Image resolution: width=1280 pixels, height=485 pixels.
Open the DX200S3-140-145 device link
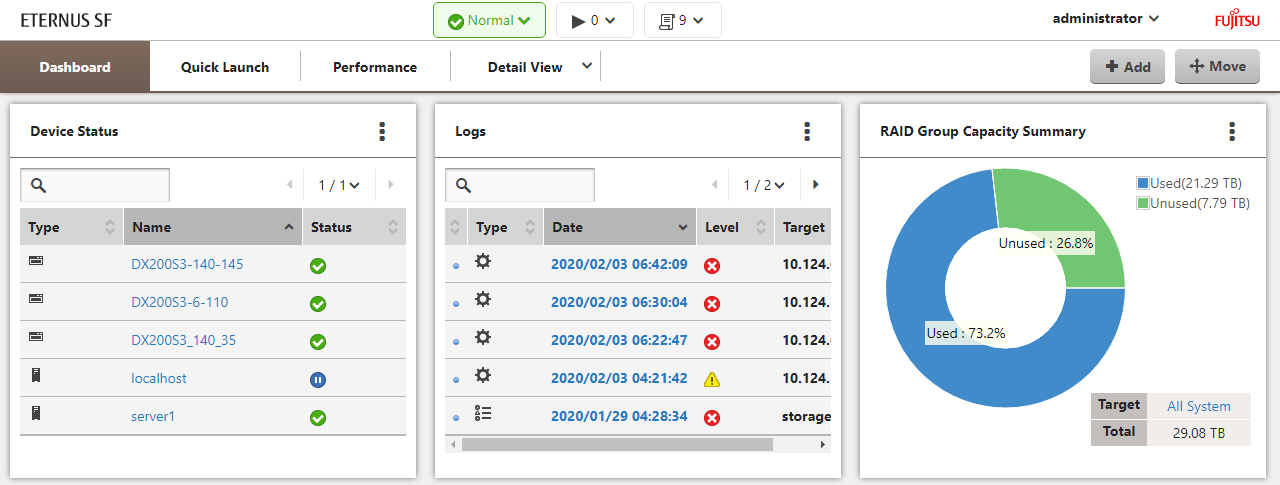(x=187, y=264)
